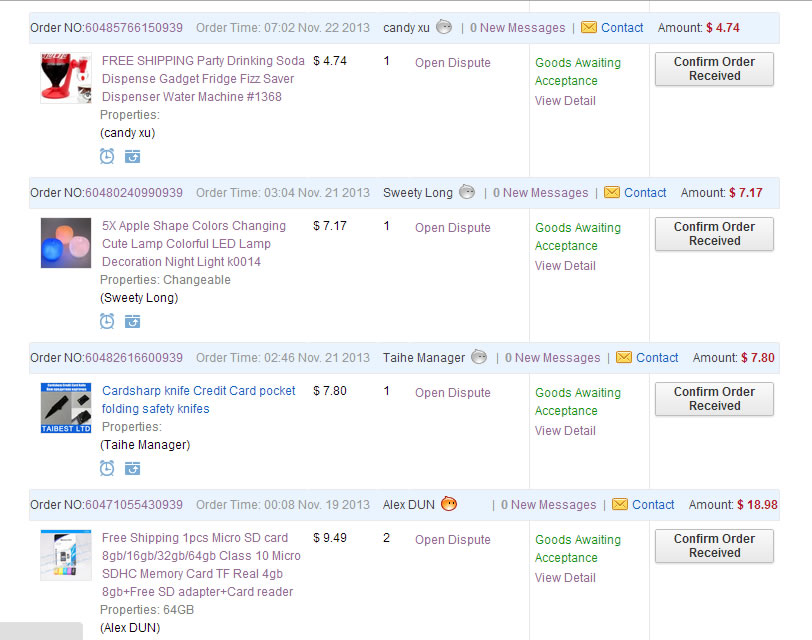Click the calendar refresh icon under the Apple lamp order
This screenshot has width=812, height=640.
point(132,321)
